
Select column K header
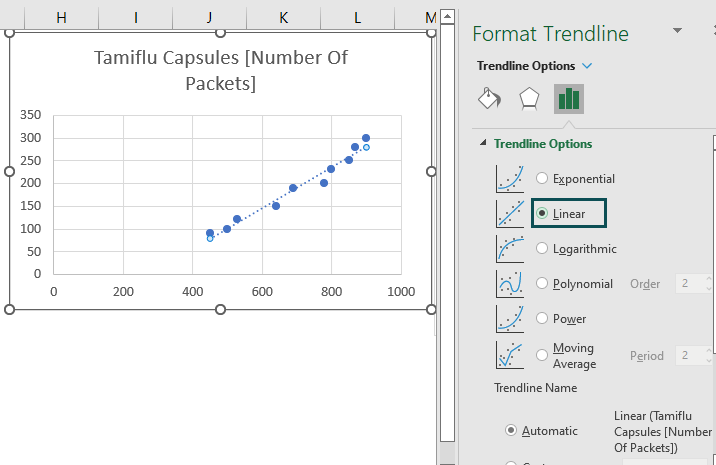(x=284, y=18)
